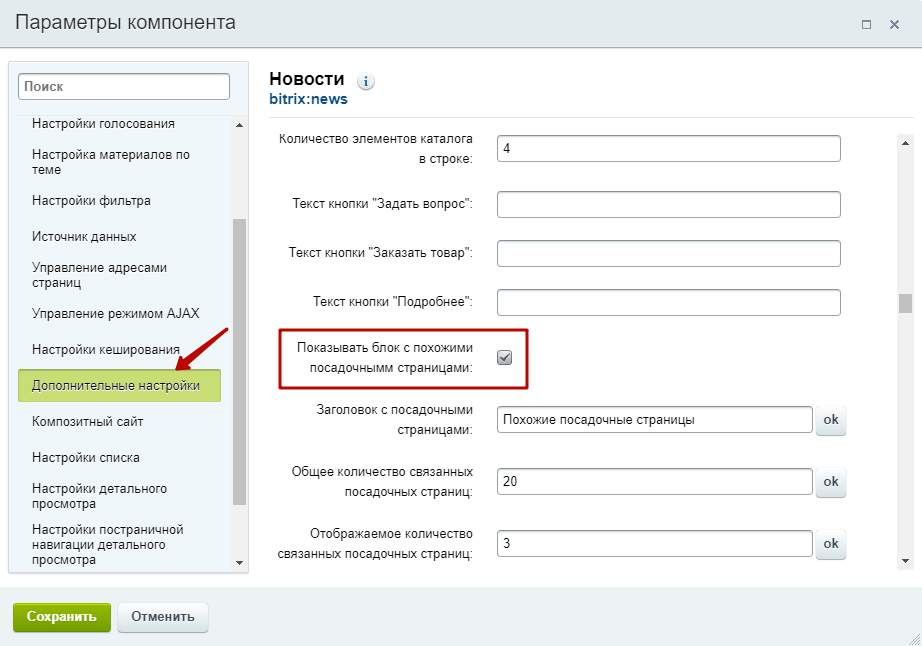Click the Количество элементов каталога в строке field
Image resolution: width=922 pixels, height=646 pixels.
click(x=669, y=148)
